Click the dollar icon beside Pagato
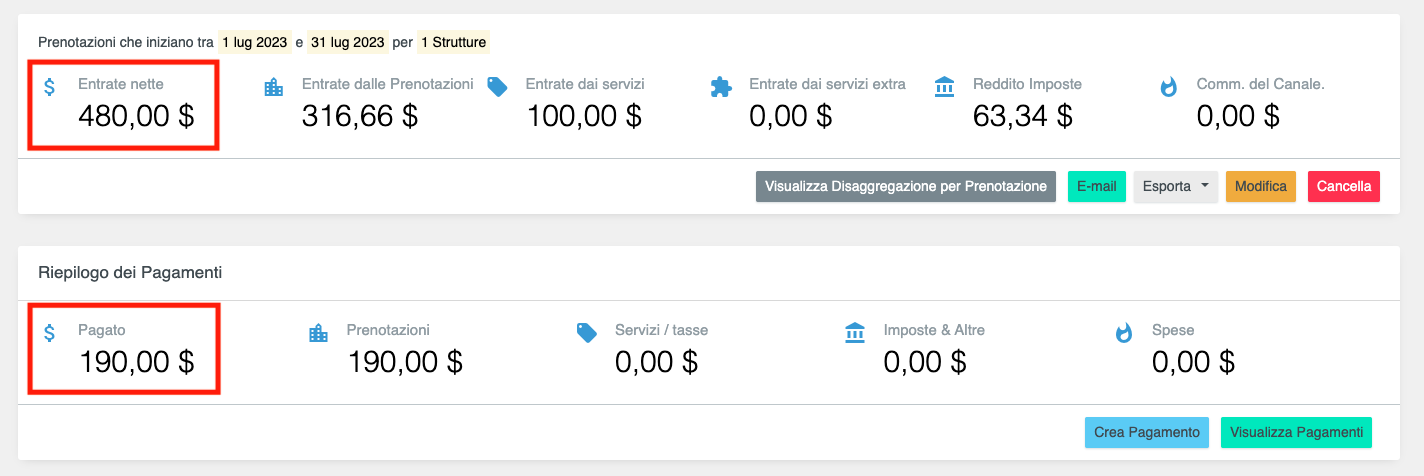This screenshot has height=476, width=1424. tap(50, 333)
